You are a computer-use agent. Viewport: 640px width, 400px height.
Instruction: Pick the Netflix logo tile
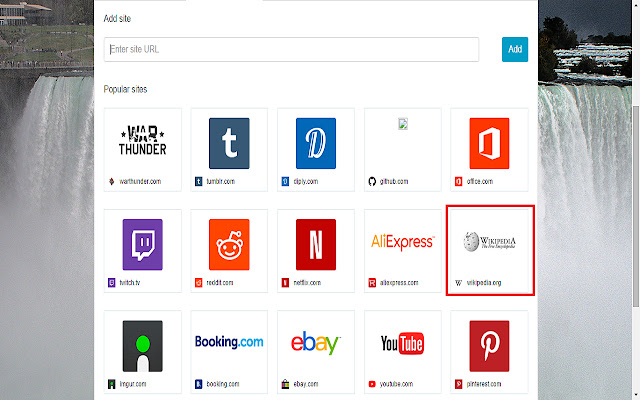point(316,244)
